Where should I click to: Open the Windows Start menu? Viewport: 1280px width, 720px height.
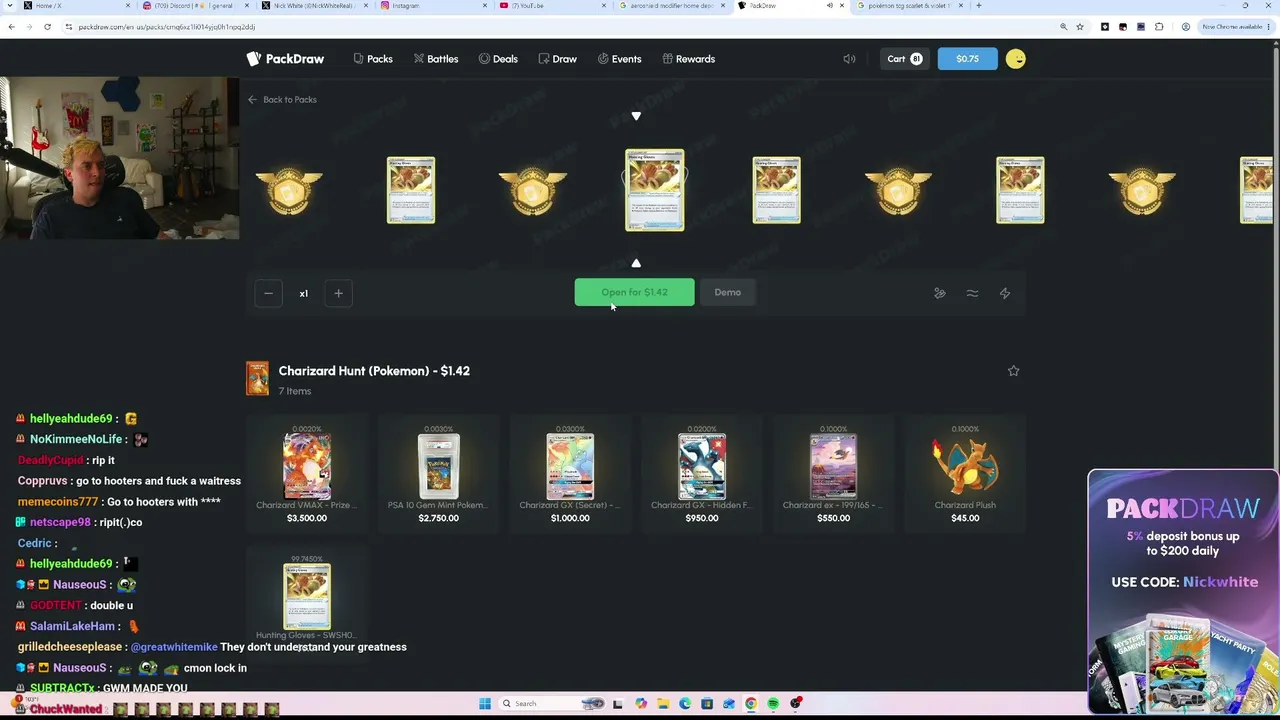485,704
